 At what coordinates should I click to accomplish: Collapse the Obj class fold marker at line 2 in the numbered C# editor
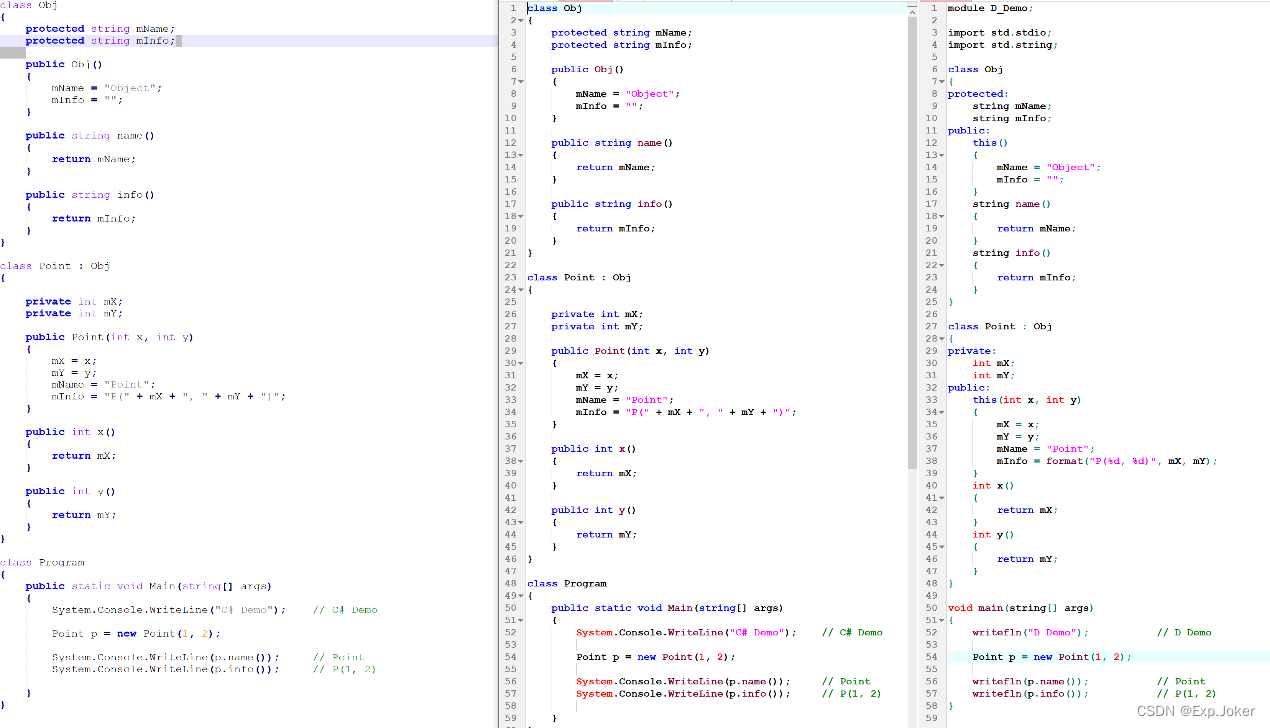[520, 20]
